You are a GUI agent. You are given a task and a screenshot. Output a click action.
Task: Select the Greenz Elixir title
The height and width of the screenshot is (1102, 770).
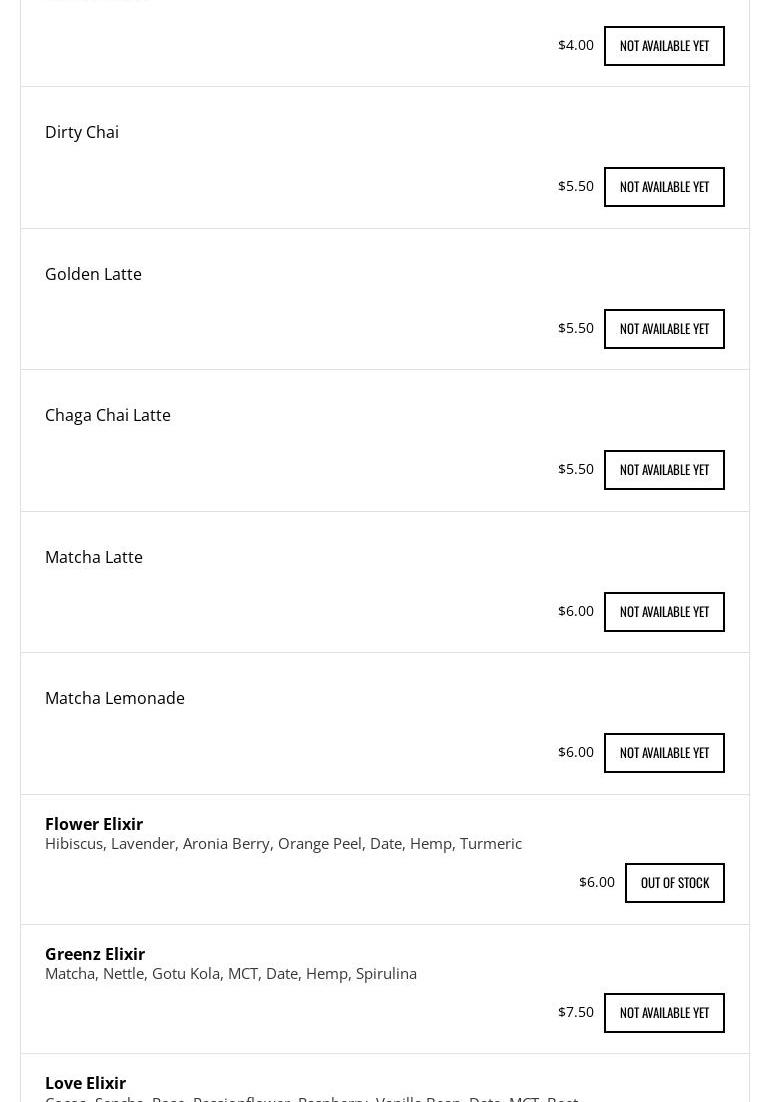pos(95,954)
